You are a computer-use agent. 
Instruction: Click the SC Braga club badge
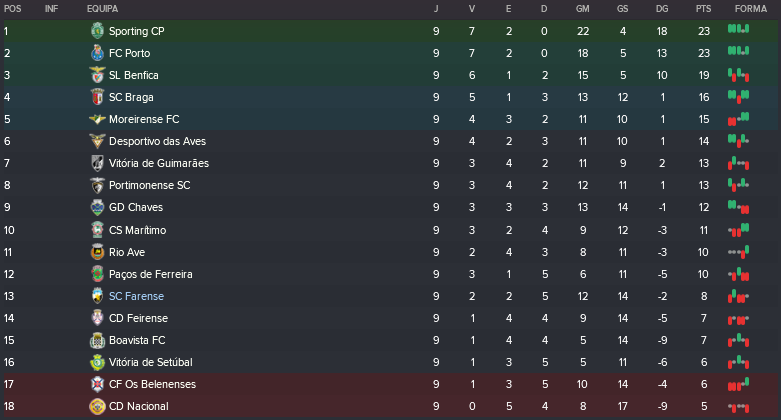point(97,97)
